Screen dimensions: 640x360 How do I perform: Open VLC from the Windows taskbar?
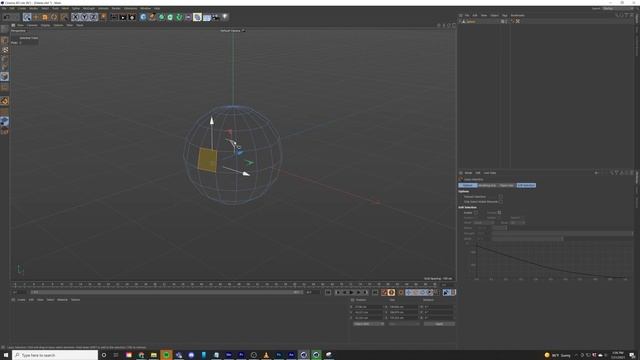coord(266,356)
